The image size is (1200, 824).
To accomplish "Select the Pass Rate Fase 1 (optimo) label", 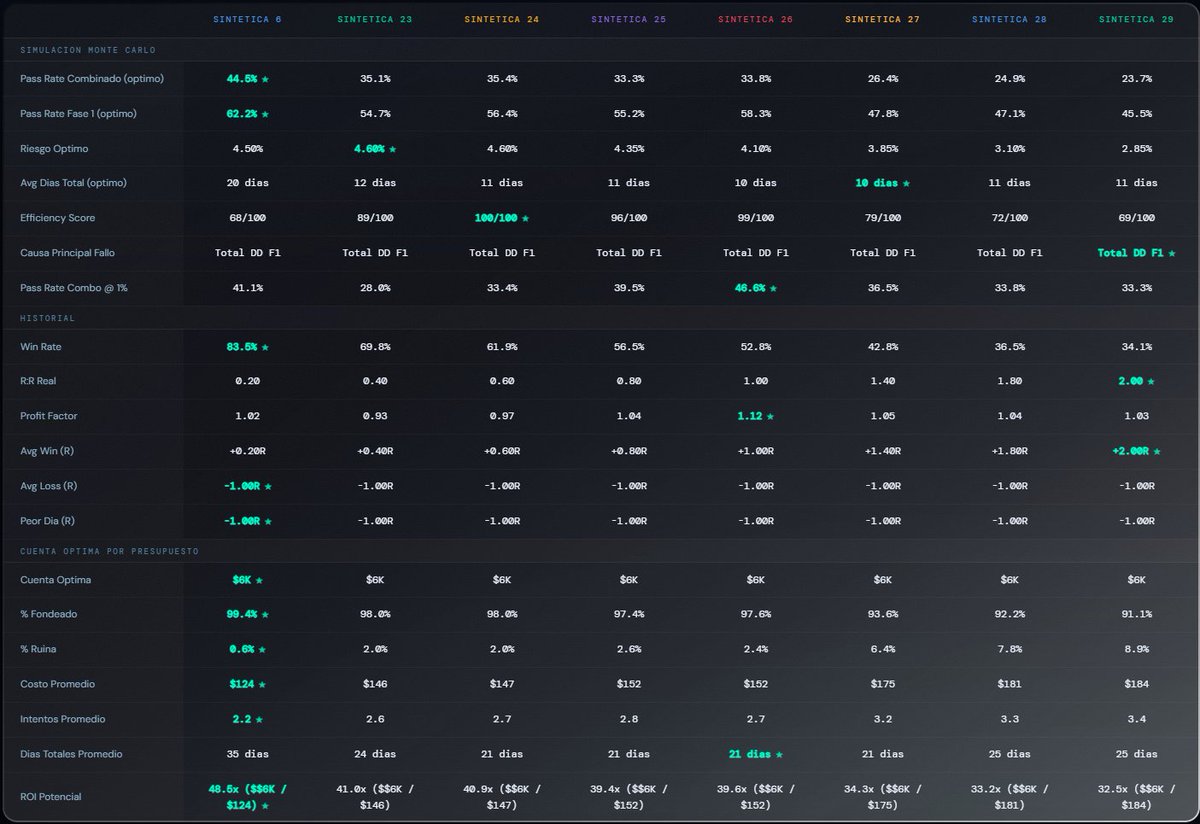I will coord(78,114).
